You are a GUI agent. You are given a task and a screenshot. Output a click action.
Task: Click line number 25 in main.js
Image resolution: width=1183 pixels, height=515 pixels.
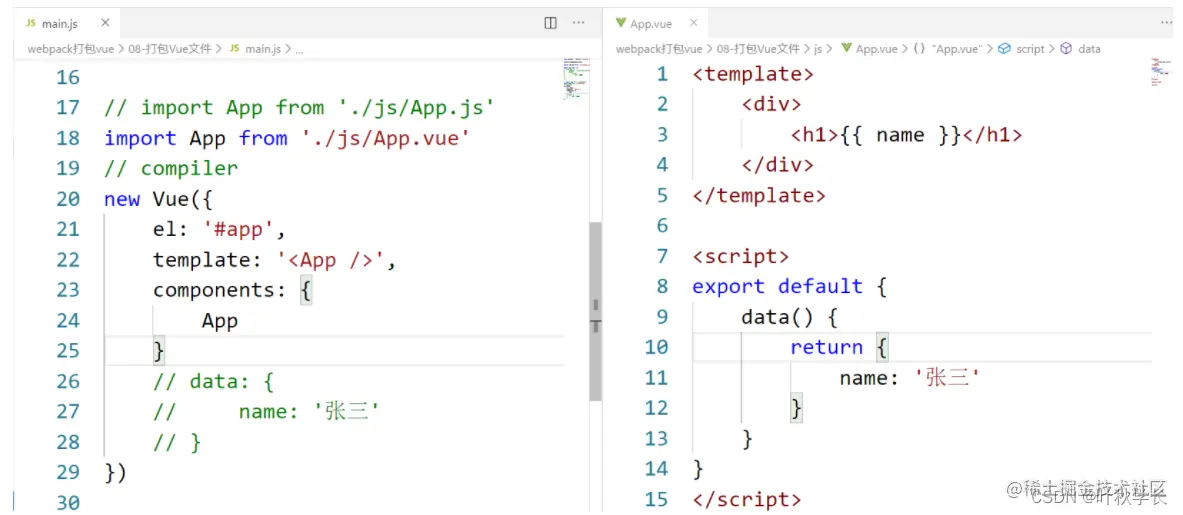(x=67, y=351)
